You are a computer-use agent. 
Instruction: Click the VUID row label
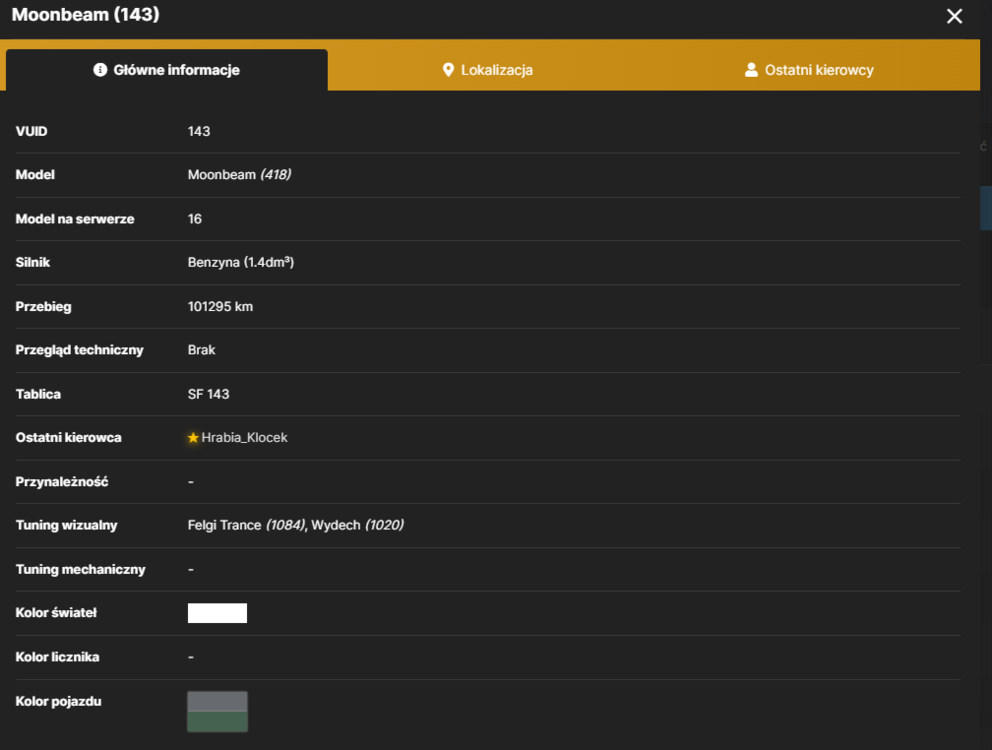coord(31,131)
